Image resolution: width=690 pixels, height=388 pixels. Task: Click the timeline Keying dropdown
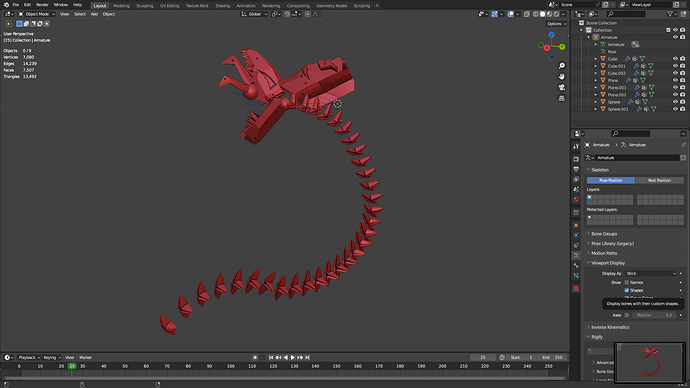pos(51,358)
